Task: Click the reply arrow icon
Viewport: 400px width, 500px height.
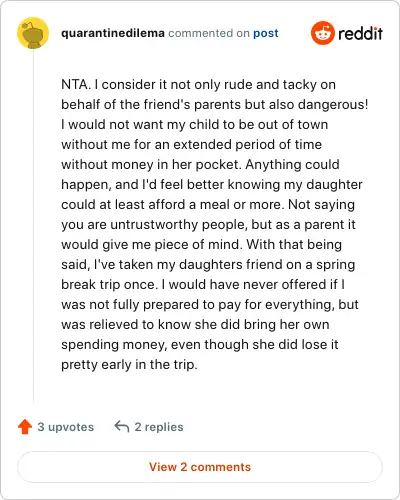Action: coord(122,426)
